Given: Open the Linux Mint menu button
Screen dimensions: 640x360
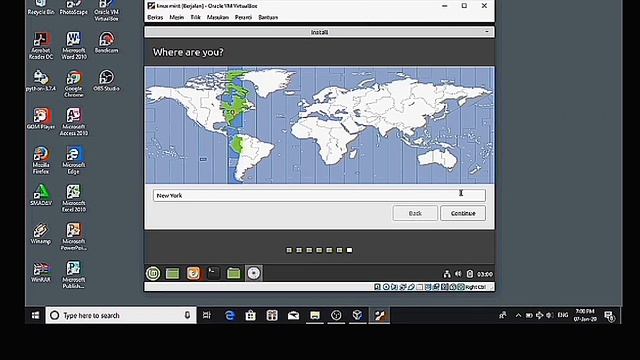Looking at the screenshot, I should 153,273.
